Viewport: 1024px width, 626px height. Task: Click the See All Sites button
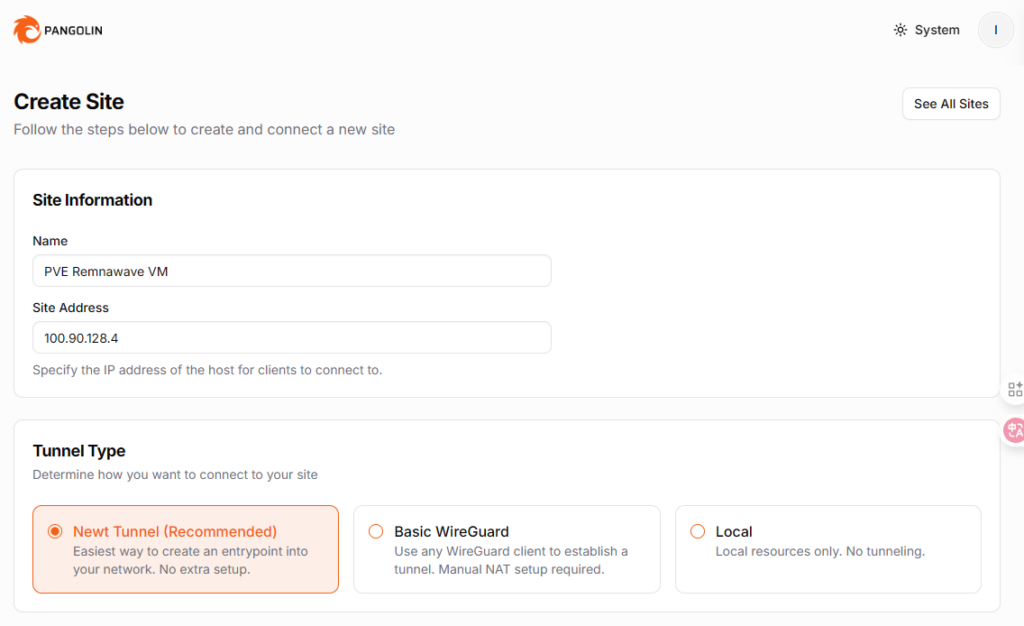(951, 104)
